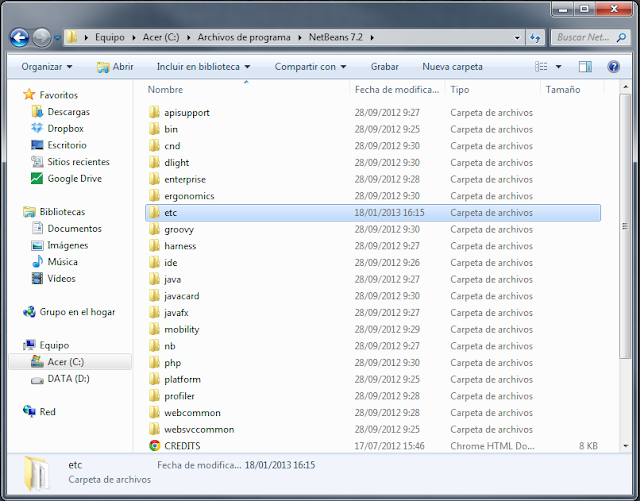This screenshot has height=501, width=640.
Task: Open the view options dropdown arrow
Action: point(558,67)
